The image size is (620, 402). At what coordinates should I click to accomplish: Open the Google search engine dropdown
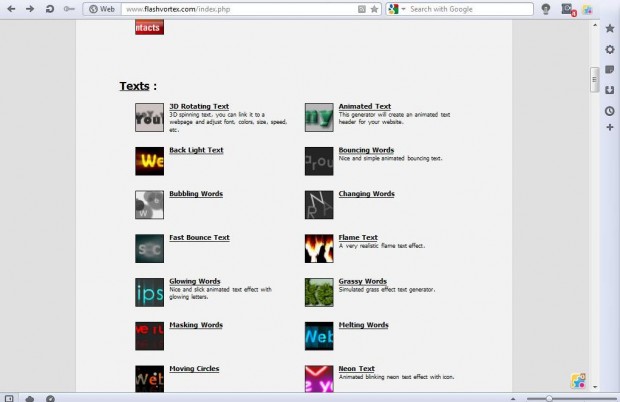point(396,9)
